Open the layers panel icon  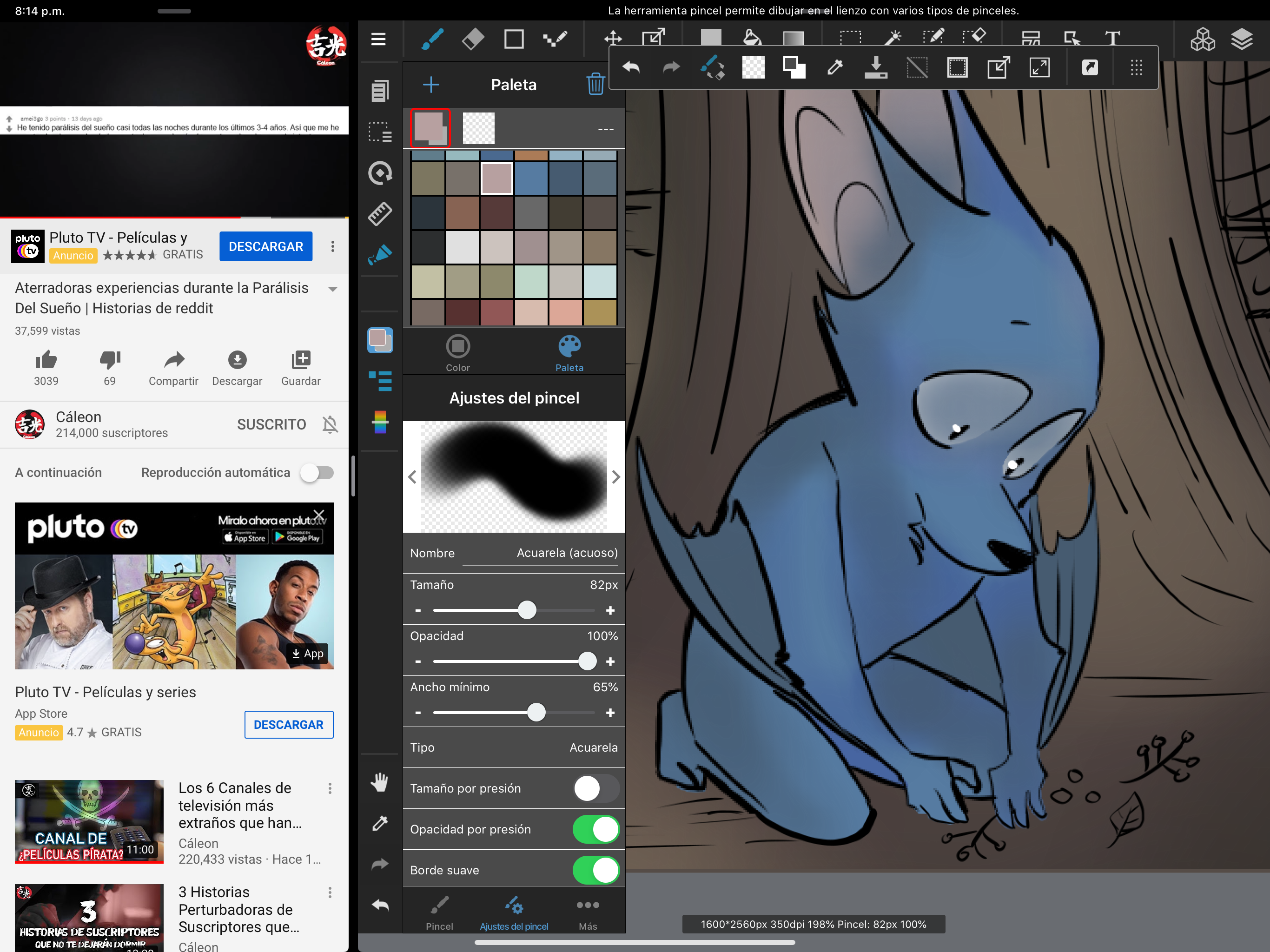click(1241, 39)
